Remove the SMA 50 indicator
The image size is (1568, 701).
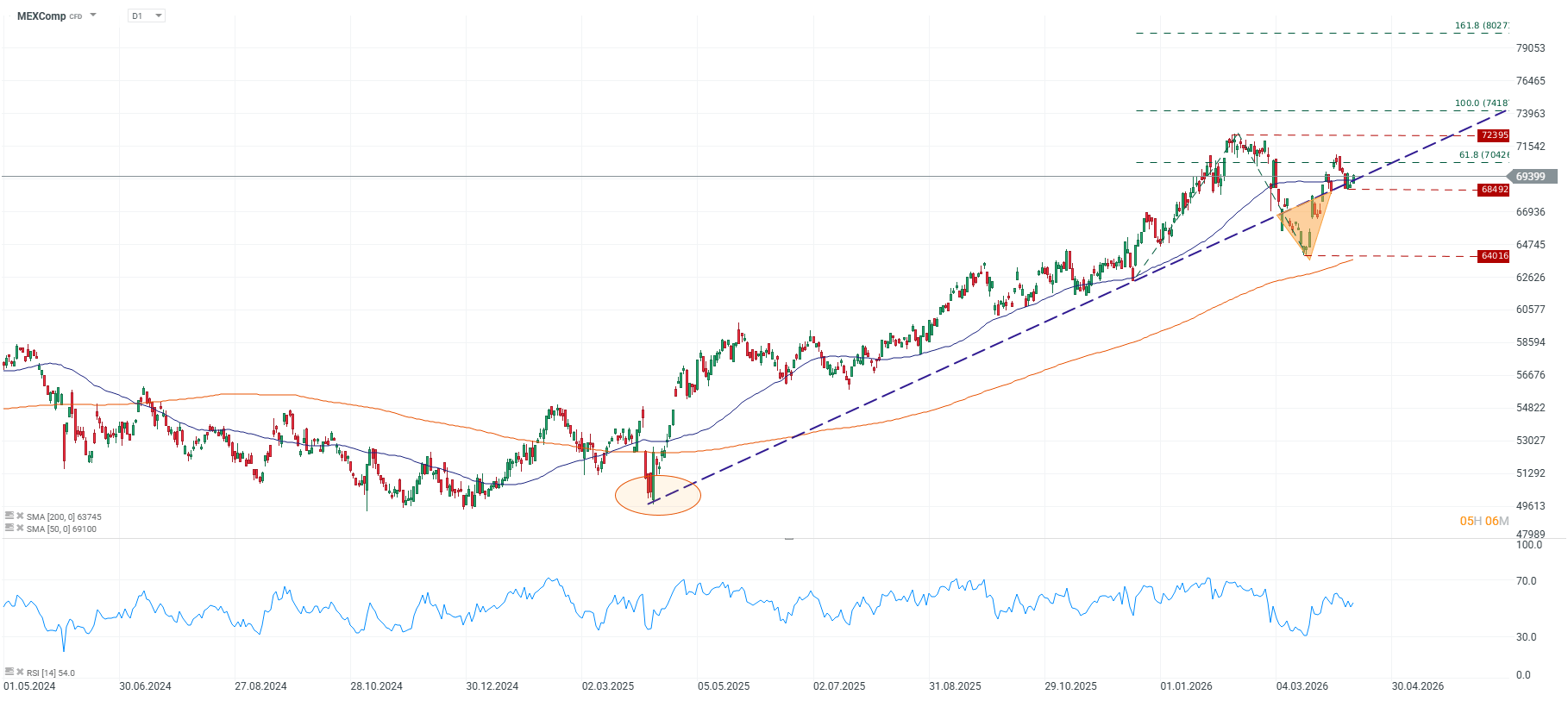coord(20,529)
